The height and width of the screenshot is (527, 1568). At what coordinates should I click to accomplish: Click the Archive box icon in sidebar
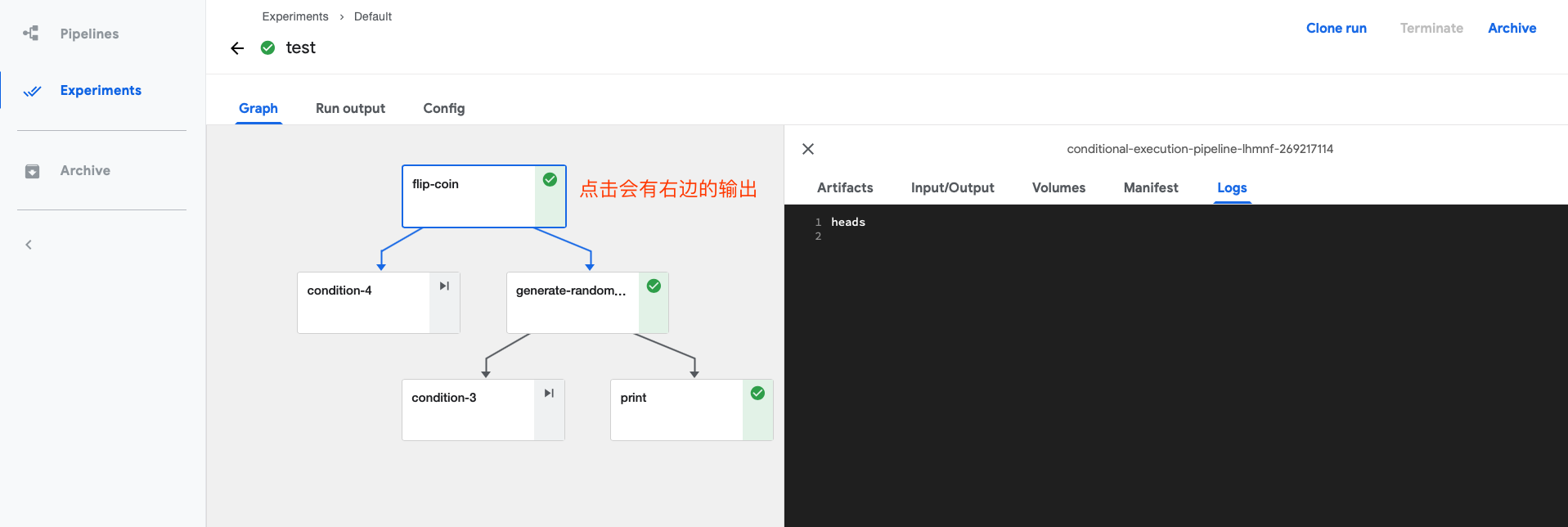[32, 171]
